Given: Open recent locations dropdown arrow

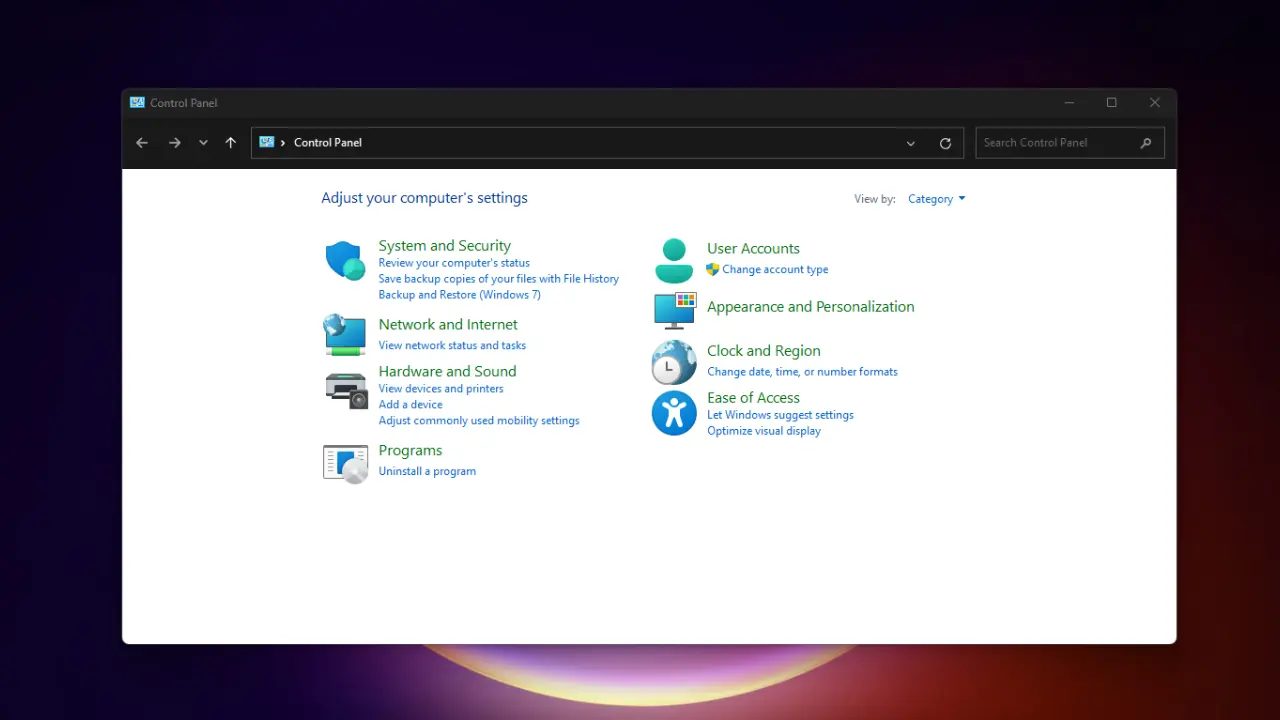Looking at the screenshot, I should coord(203,143).
